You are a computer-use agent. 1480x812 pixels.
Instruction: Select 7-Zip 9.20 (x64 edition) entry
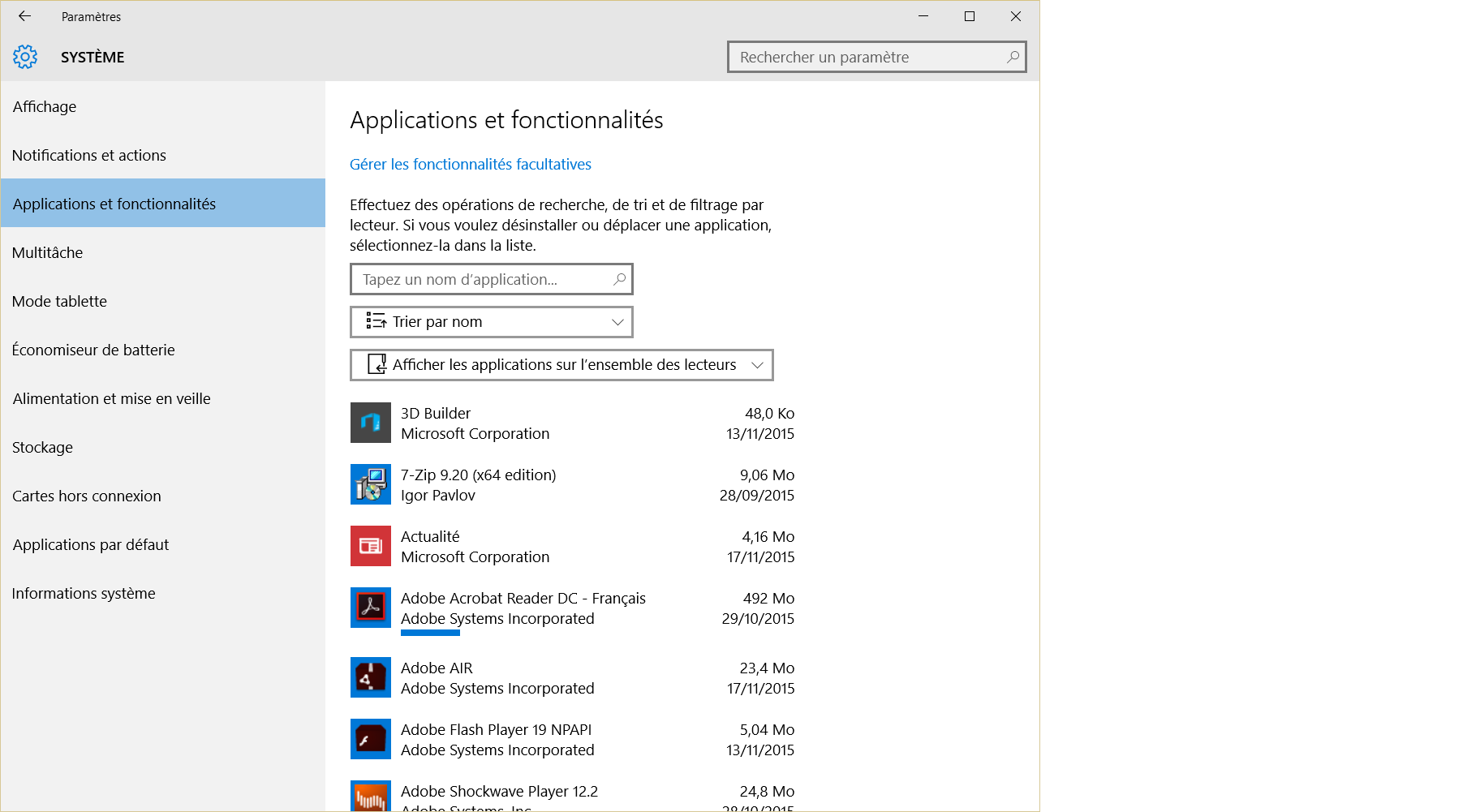coord(573,484)
